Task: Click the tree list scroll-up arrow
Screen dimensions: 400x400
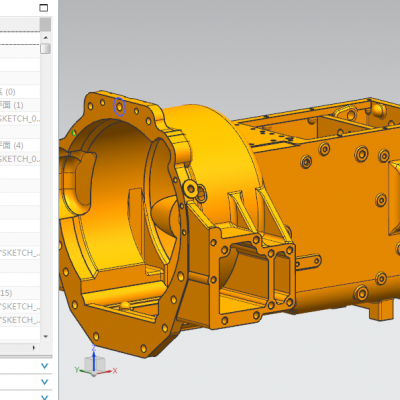Action: 46,37
